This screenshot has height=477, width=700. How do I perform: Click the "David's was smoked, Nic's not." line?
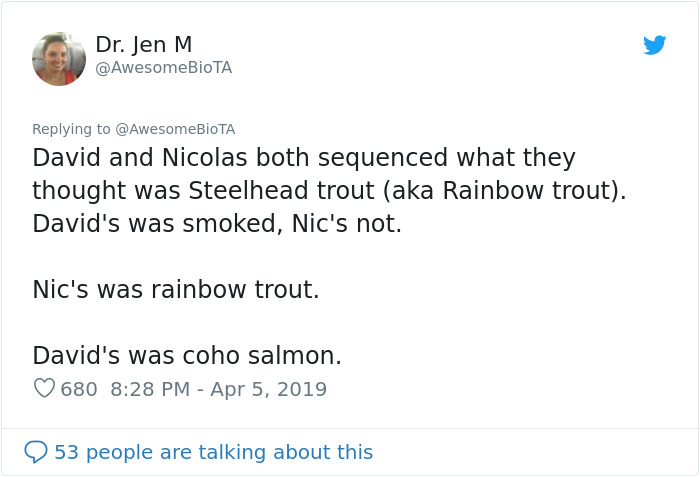[x=216, y=223]
